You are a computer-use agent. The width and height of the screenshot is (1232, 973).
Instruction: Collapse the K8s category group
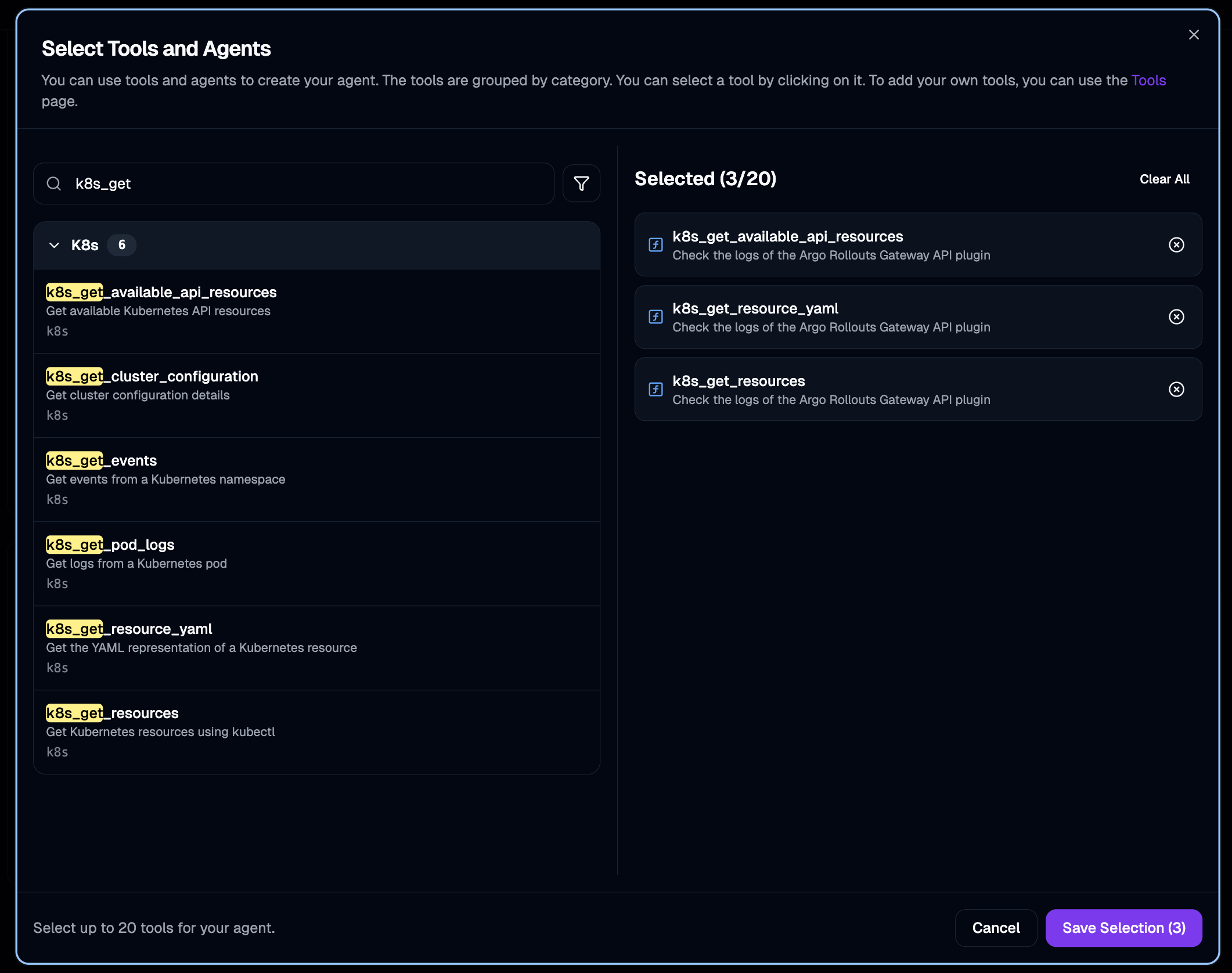point(55,245)
